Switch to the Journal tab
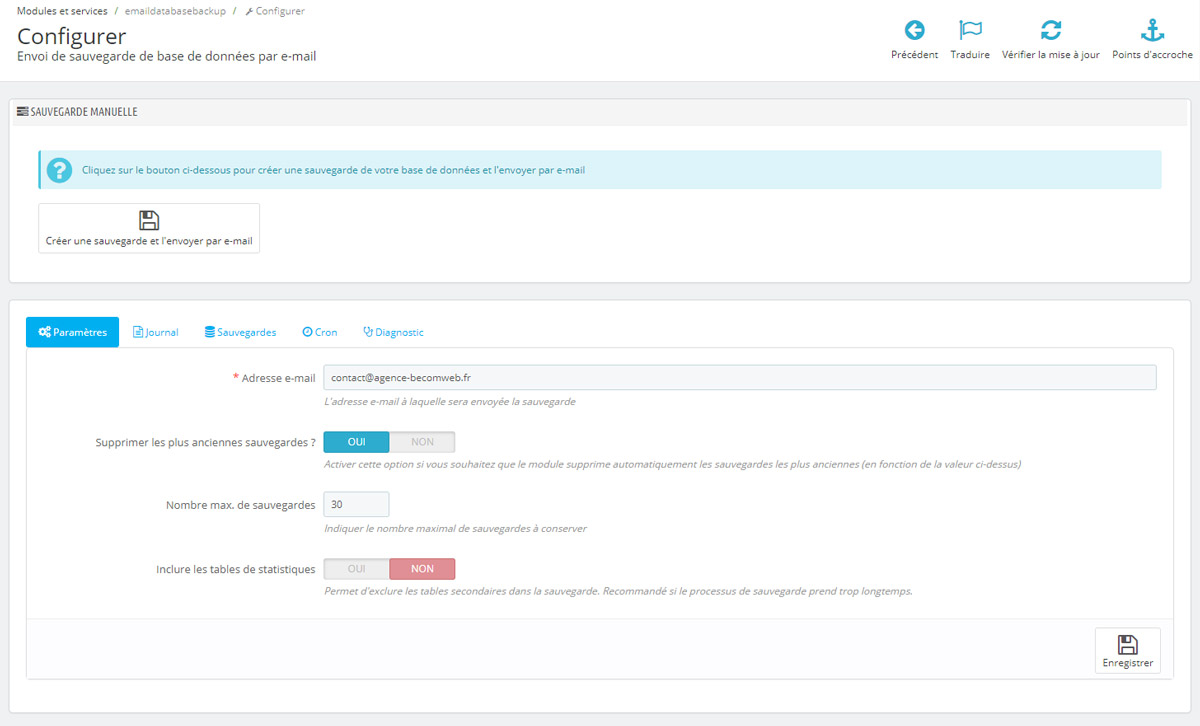Screen dimensions: 1200x726 (x=155, y=331)
